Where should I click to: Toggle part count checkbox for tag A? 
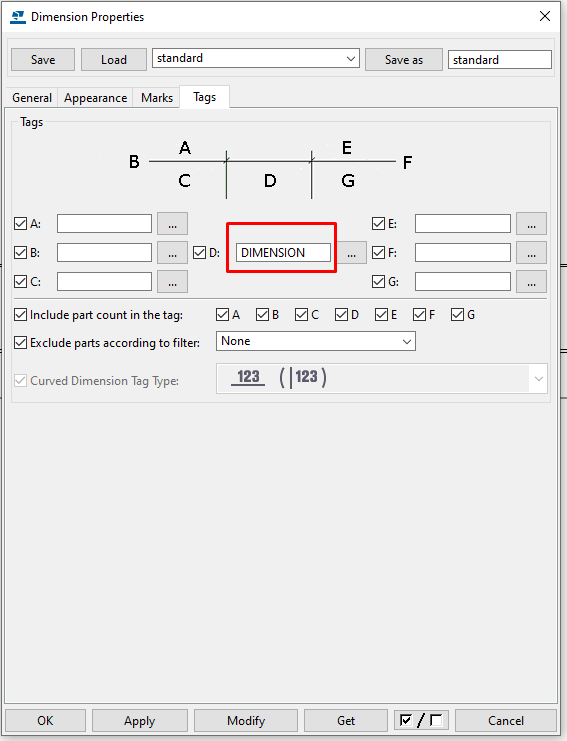point(222,315)
